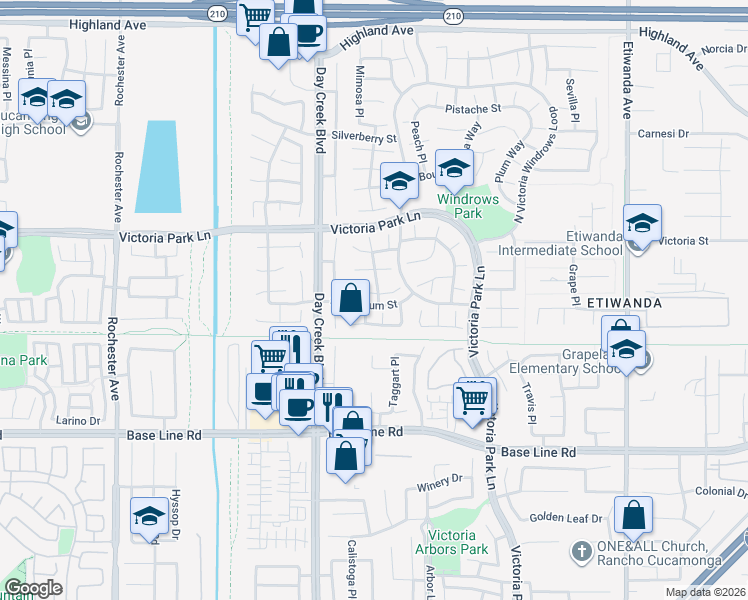Click the Map data ©2026 attribution
The width and height of the screenshot is (748, 600).
click(x=706, y=592)
